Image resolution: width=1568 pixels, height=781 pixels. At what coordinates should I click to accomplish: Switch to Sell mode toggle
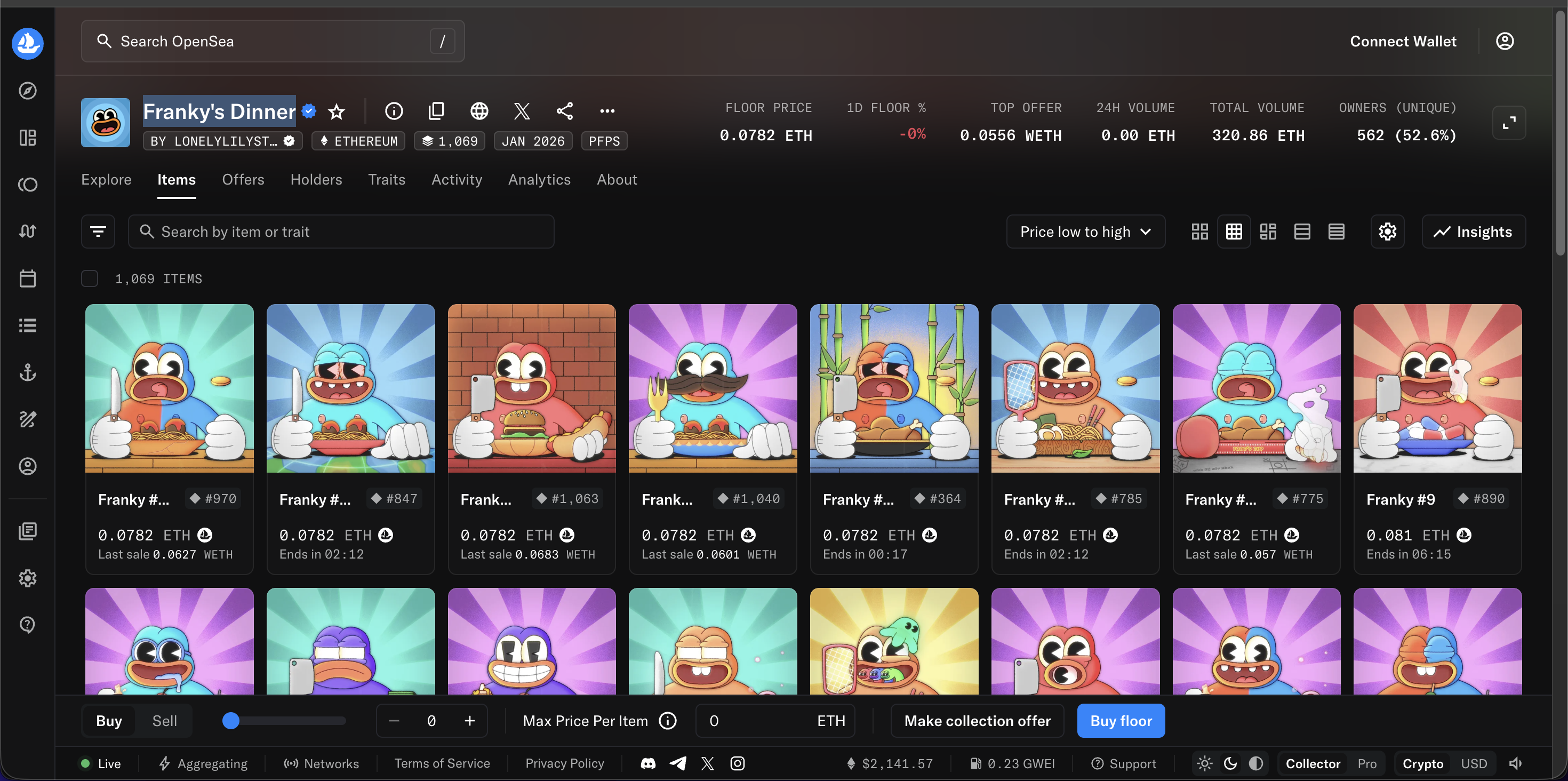(164, 721)
